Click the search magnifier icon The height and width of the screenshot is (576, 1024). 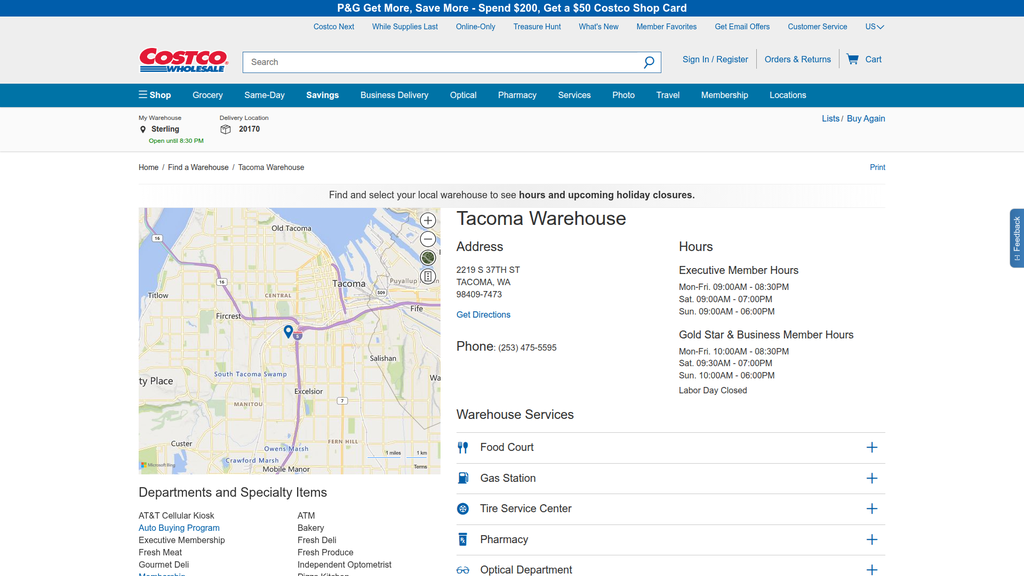pos(648,62)
